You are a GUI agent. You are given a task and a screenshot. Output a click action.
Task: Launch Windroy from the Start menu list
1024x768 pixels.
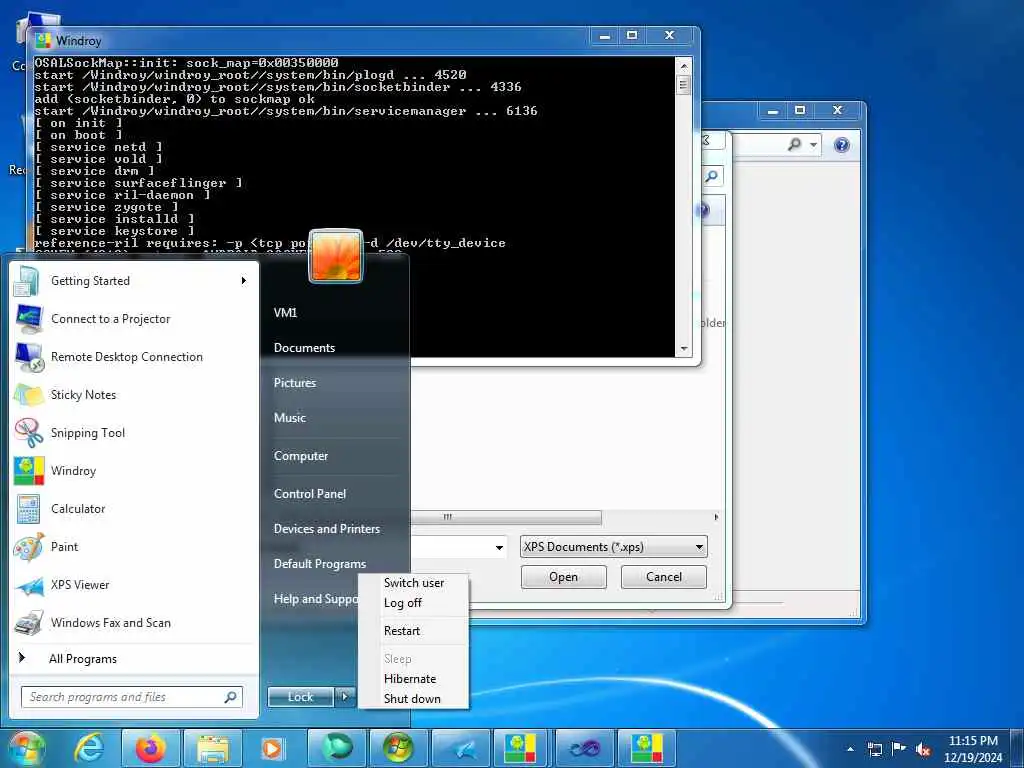[x=134, y=471]
